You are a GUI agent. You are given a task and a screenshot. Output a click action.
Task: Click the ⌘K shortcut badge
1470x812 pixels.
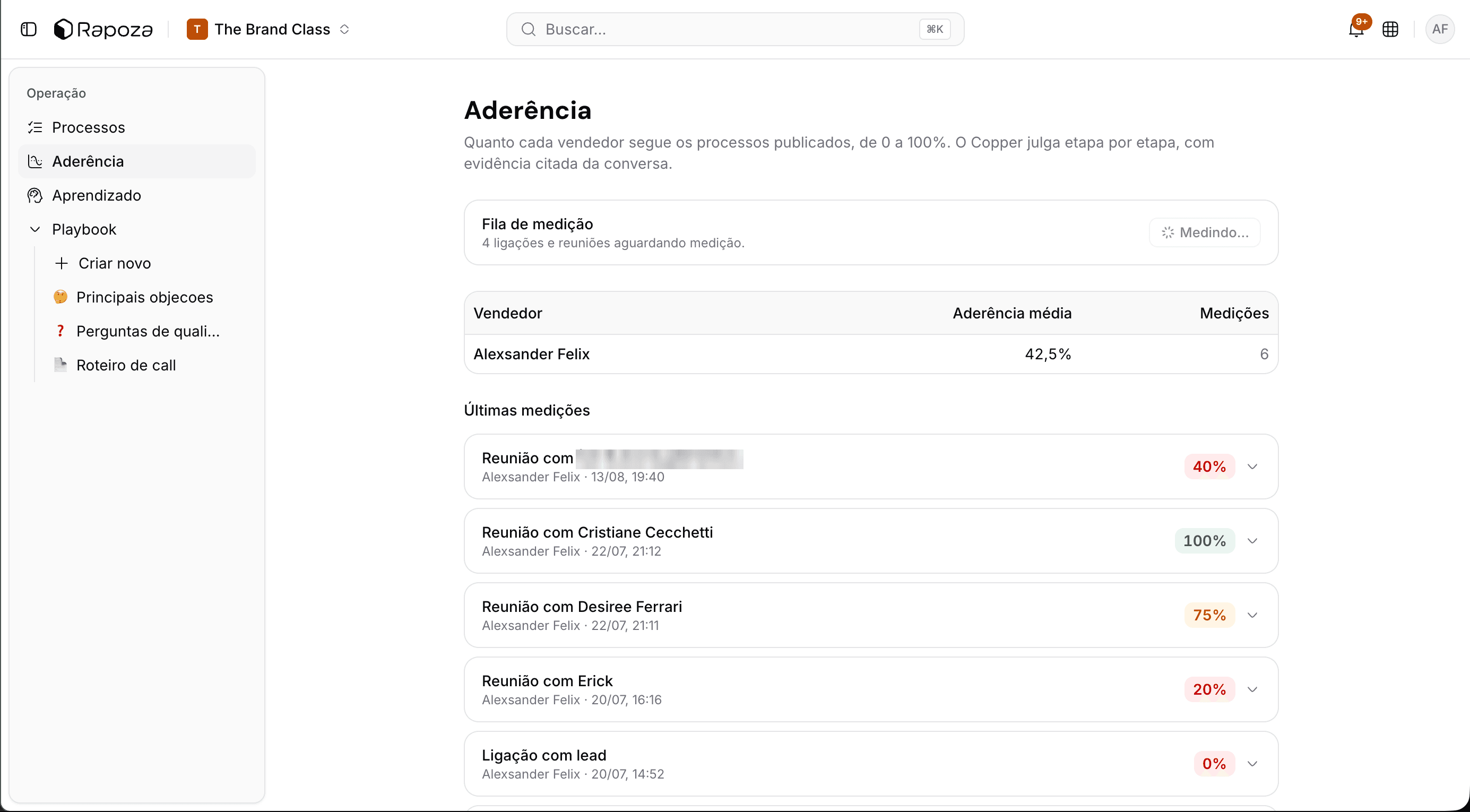point(934,29)
